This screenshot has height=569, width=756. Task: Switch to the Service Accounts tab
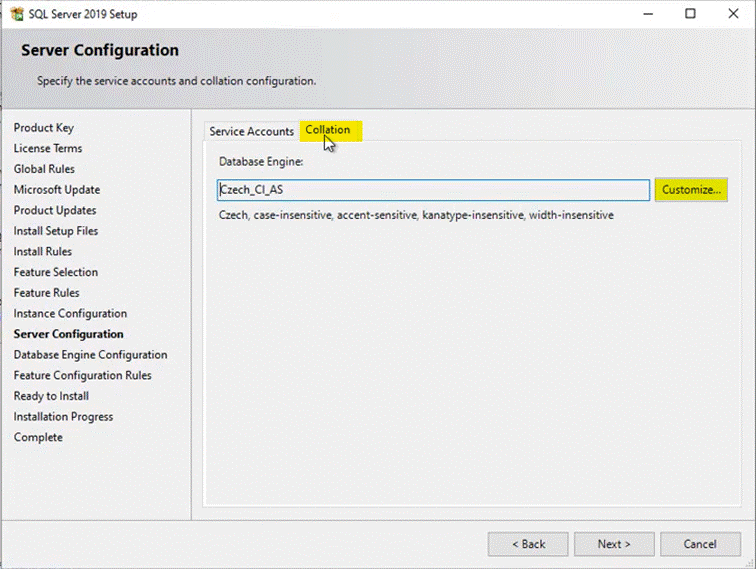click(x=251, y=131)
